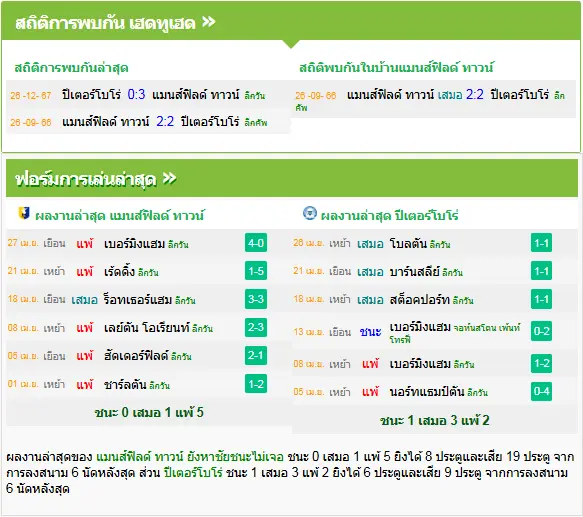583x517 pixels.
Task: Click the ร็อทเธอร์แฮม opponent name
Action: point(138,299)
